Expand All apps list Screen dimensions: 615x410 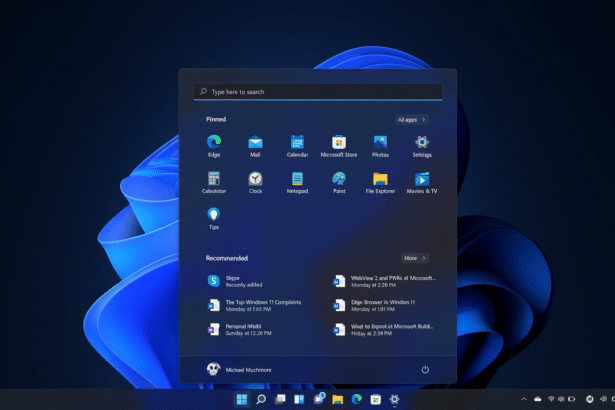411,120
